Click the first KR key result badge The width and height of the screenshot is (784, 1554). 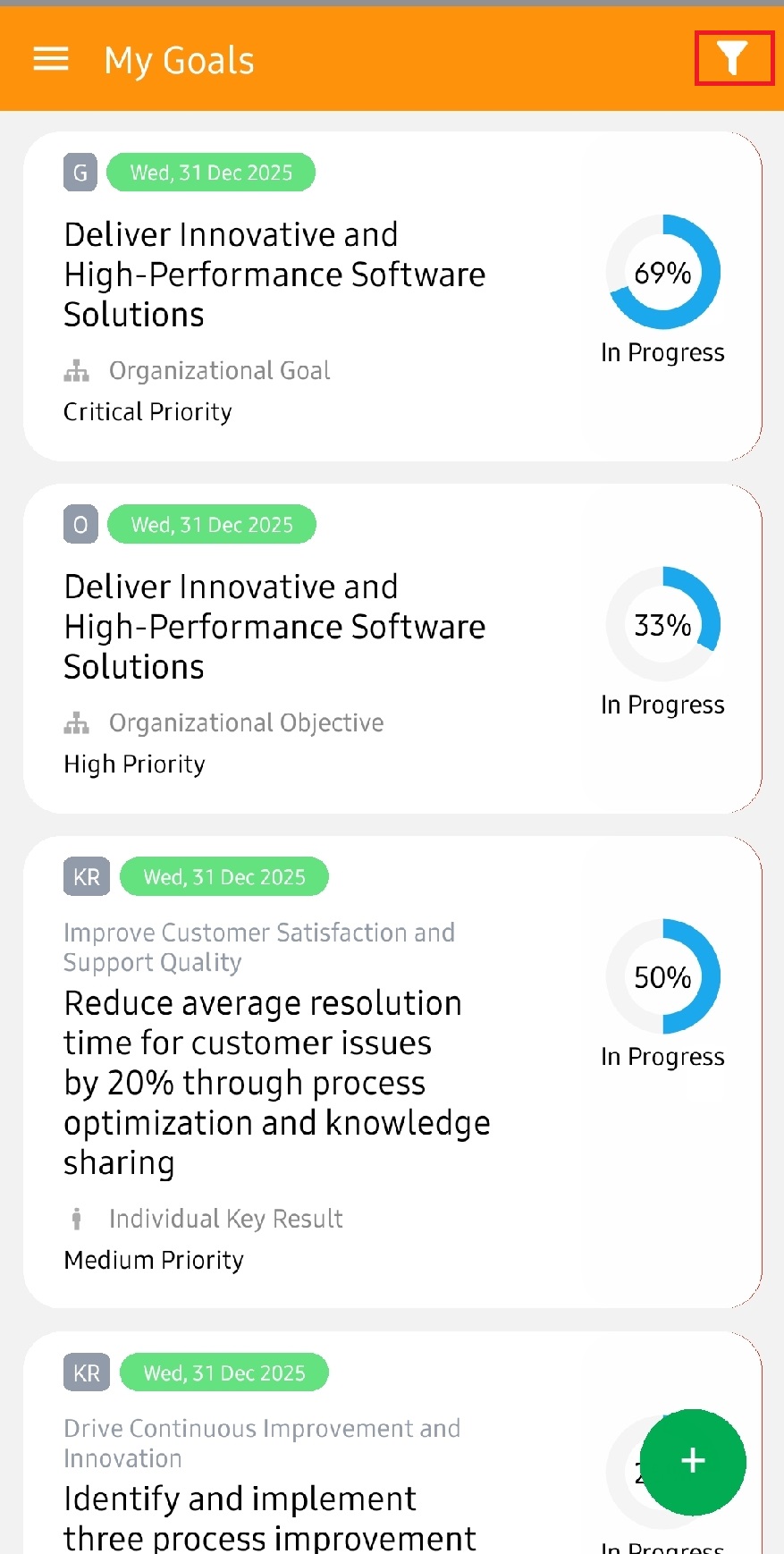87,877
